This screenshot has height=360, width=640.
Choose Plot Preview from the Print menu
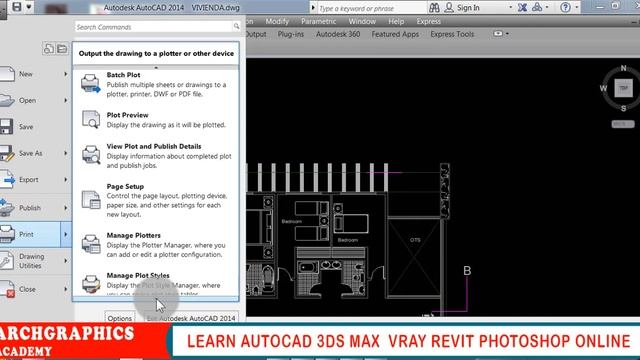156,120
